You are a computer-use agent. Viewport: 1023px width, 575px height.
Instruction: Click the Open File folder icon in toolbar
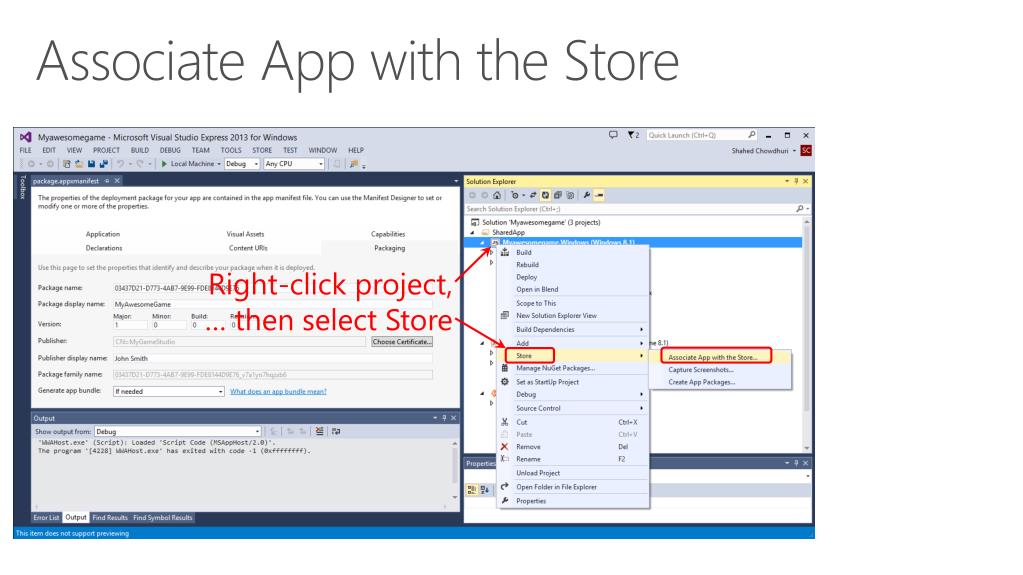pyautogui.click(x=79, y=164)
